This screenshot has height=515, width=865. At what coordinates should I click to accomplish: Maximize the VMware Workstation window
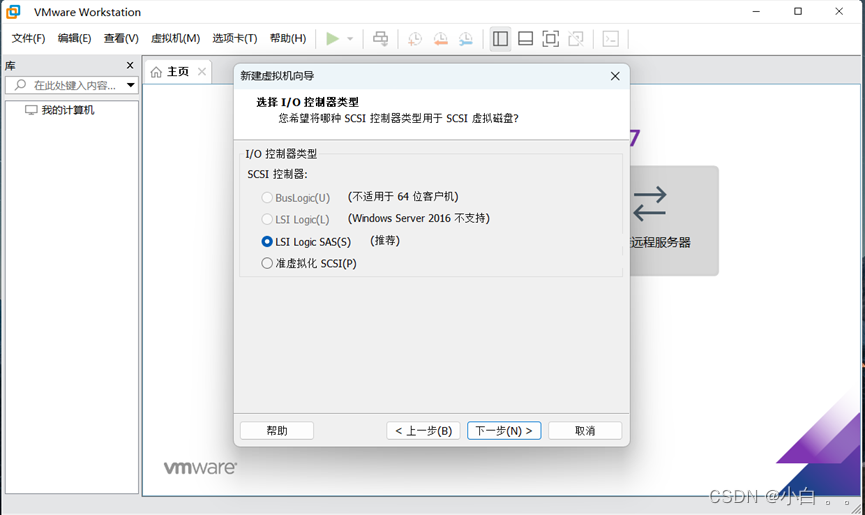pyautogui.click(x=798, y=12)
